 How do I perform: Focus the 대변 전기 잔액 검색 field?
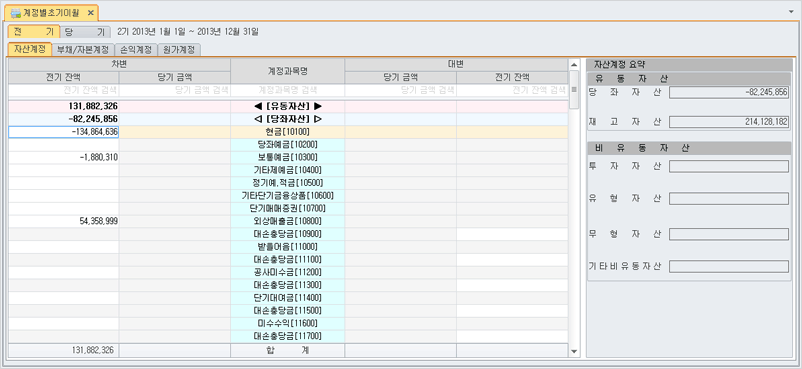click(512, 90)
